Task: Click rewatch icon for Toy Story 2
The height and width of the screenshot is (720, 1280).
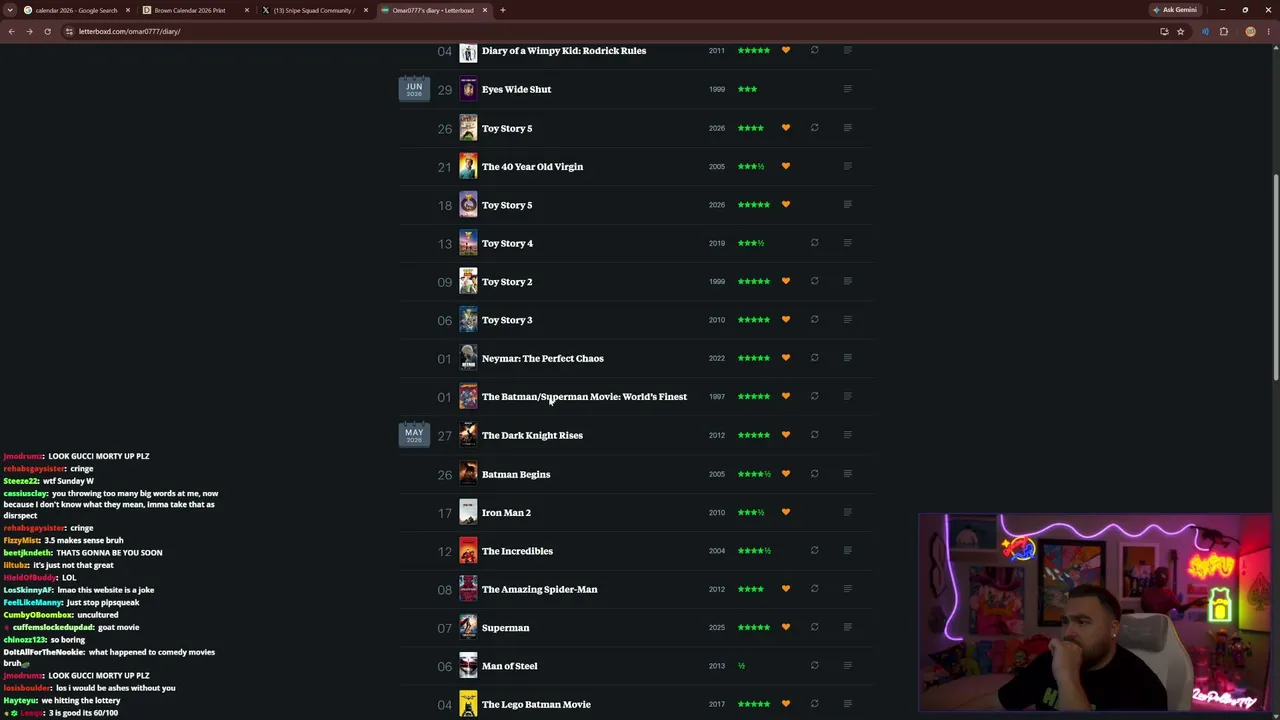Action: pyautogui.click(x=814, y=281)
